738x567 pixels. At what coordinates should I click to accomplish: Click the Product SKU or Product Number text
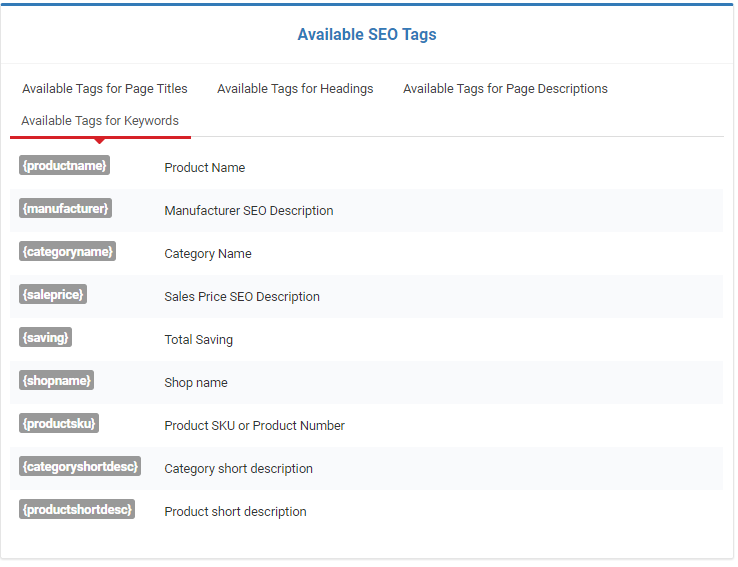coord(254,425)
